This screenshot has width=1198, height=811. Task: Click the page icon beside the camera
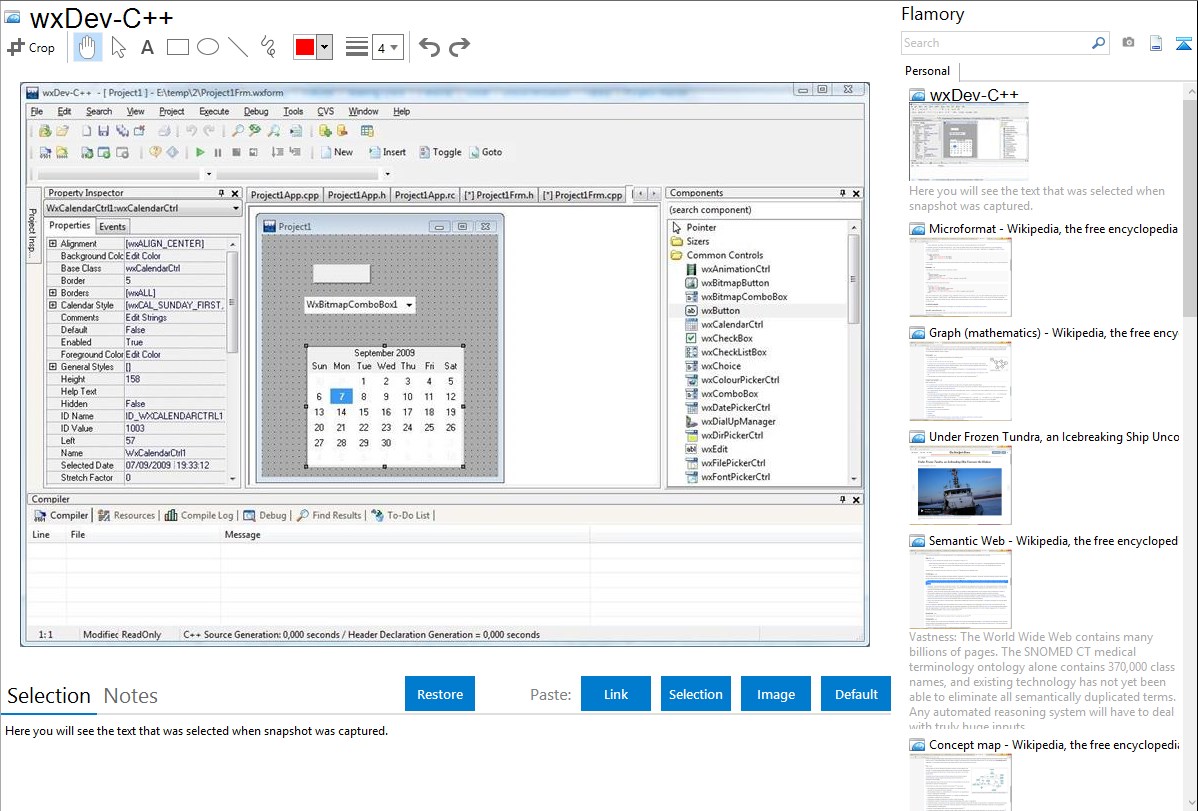pyautogui.click(x=1156, y=43)
